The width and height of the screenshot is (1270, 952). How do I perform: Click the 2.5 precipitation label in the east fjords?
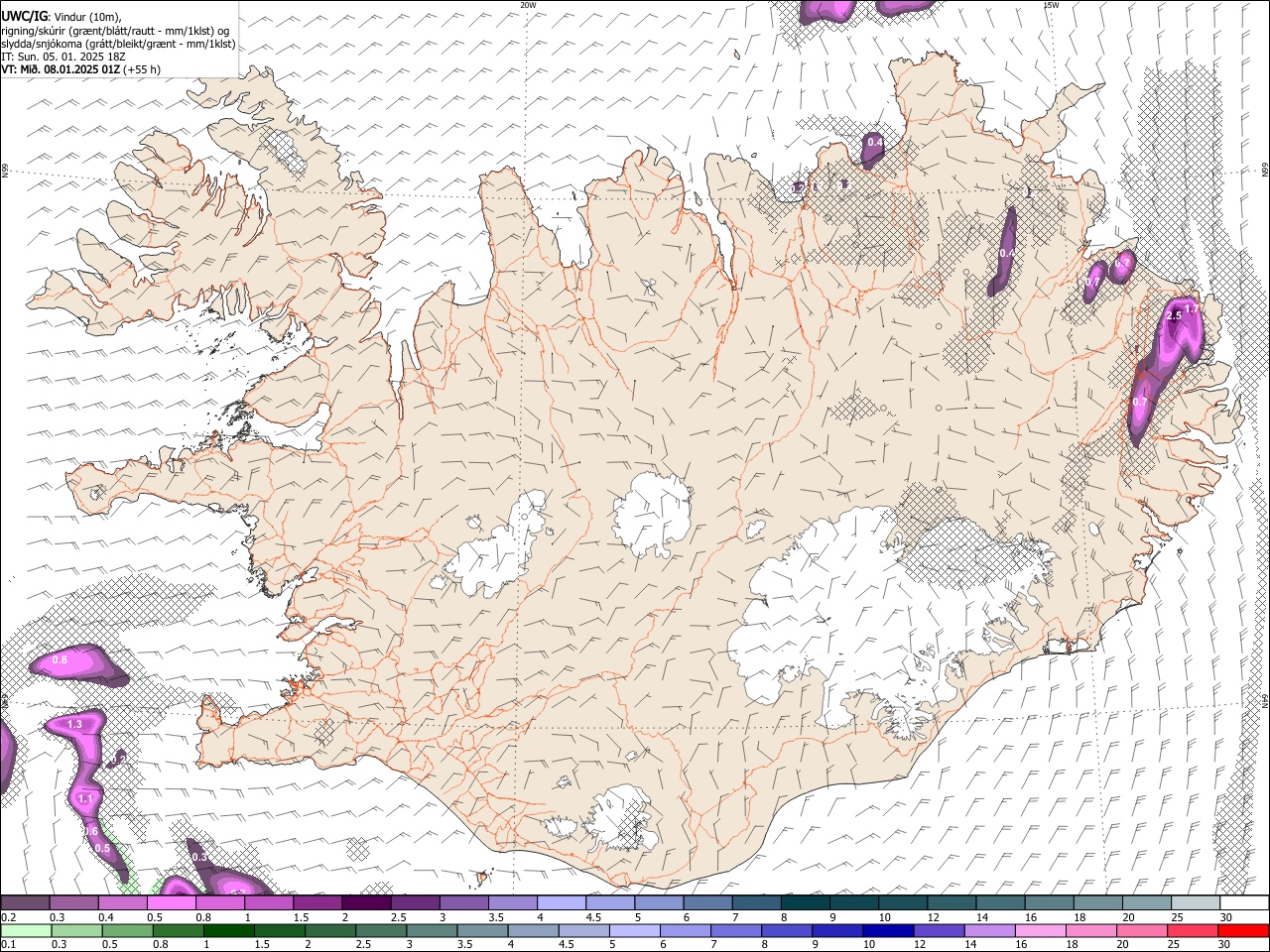point(1175,315)
